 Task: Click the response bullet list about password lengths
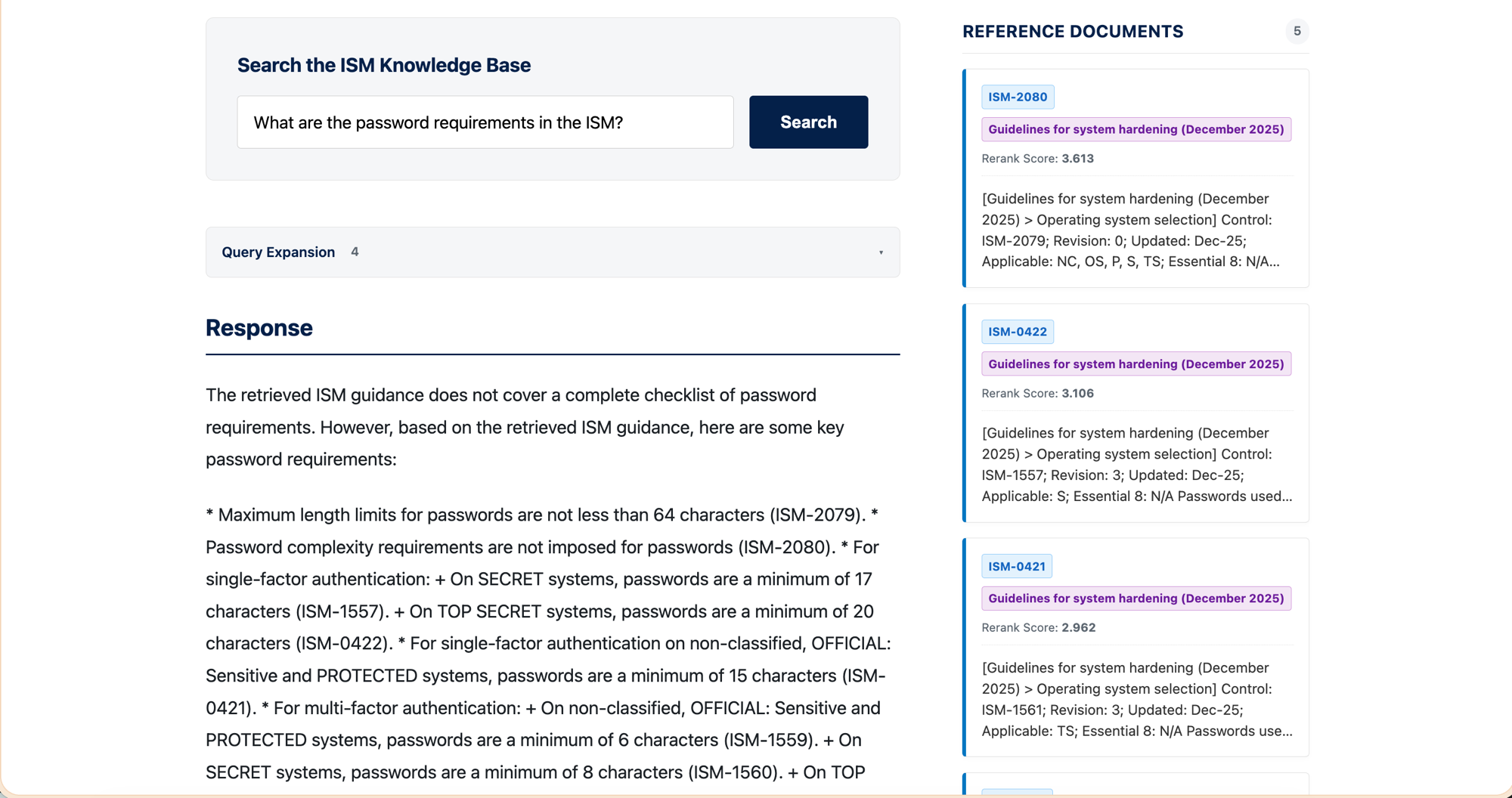[x=549, y=643]
